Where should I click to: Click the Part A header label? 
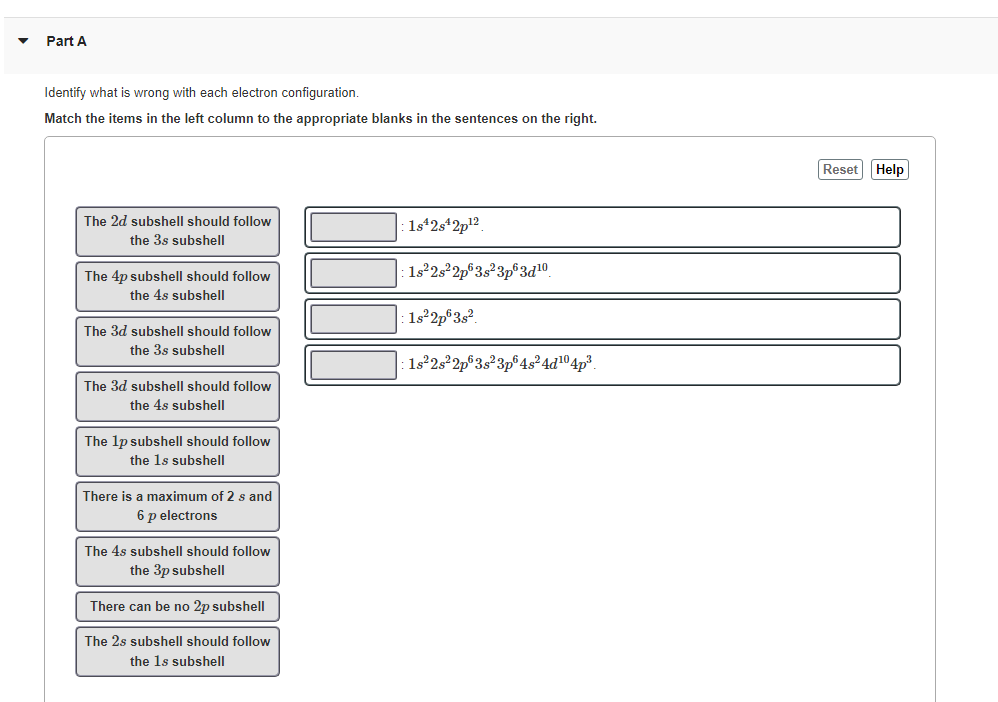[66, 41]
